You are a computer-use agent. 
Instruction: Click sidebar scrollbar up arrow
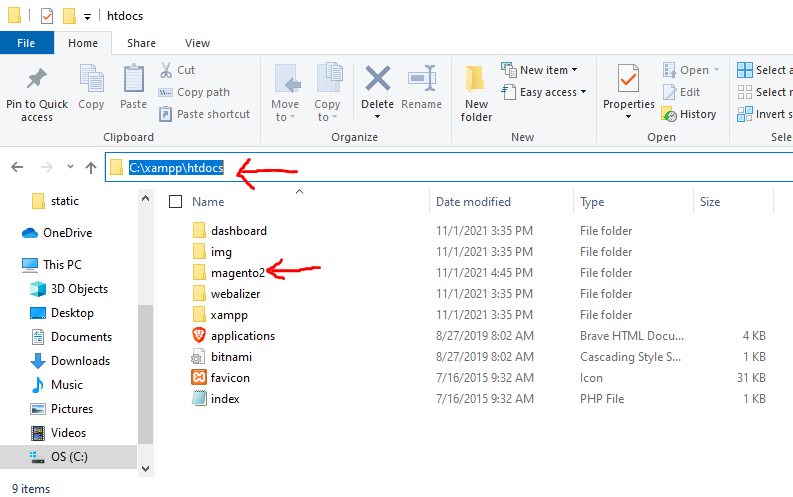[145, 199]
